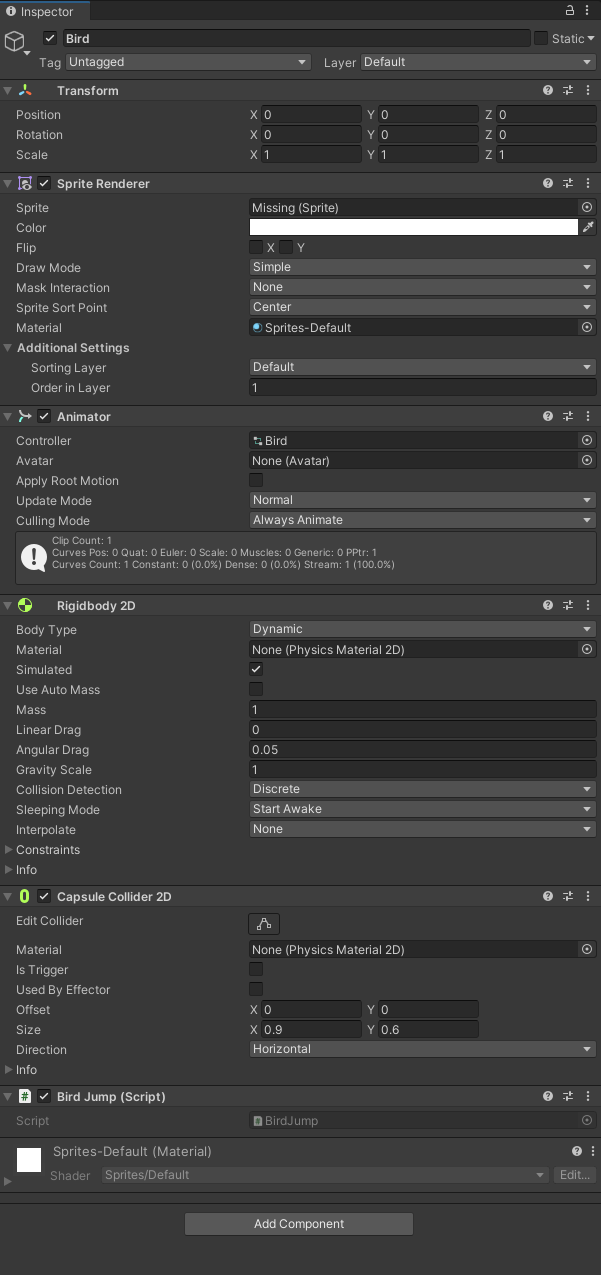Screen dimensions: 601x1275
Task: Select the Inspector tab
Action: [43, 11]
